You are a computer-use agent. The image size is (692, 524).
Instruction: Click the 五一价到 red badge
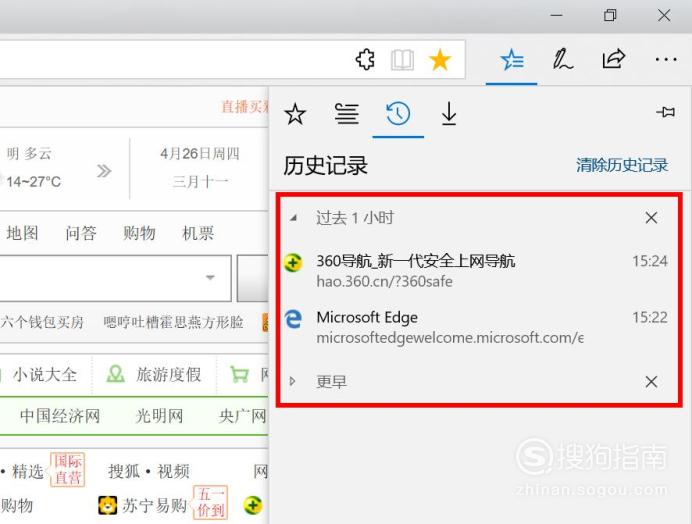pyautogui.click(x=211, y=502)
